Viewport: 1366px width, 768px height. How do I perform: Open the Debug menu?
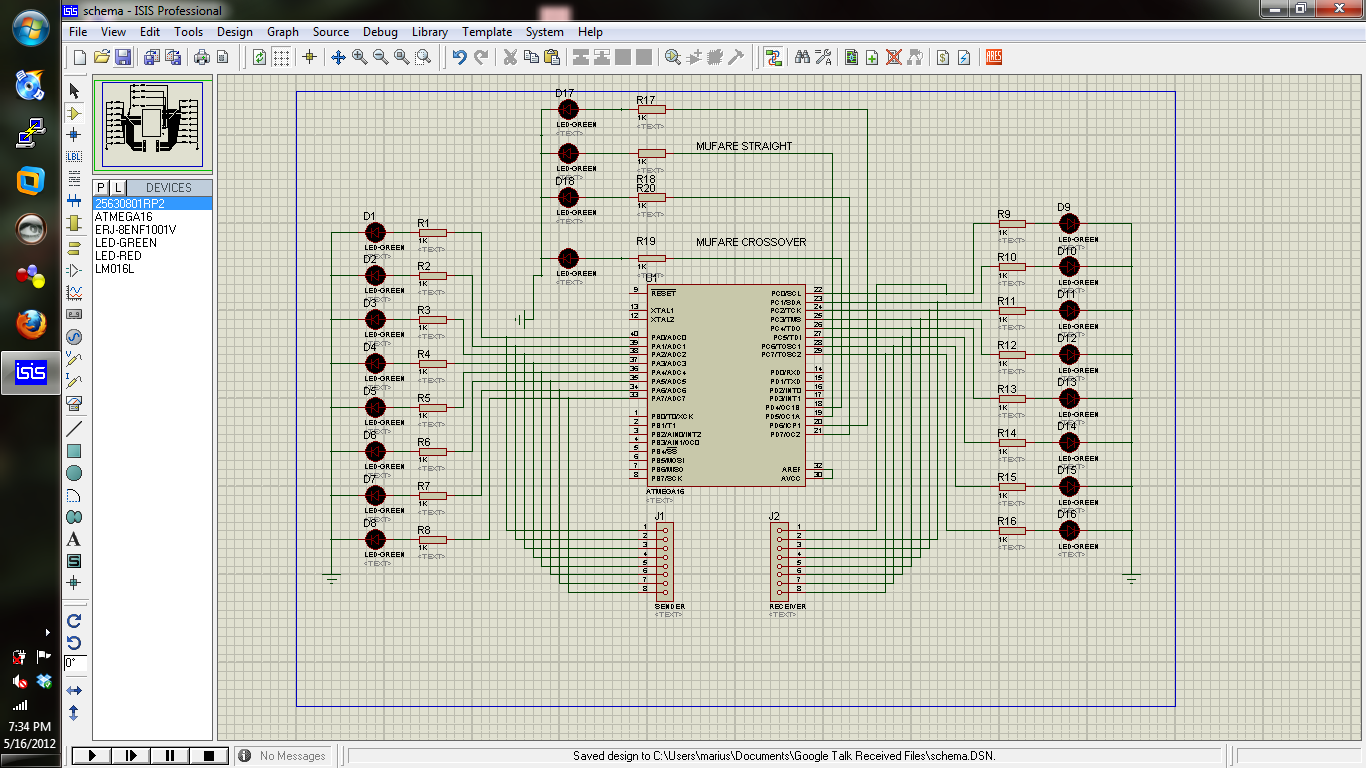tap(380, 32)
